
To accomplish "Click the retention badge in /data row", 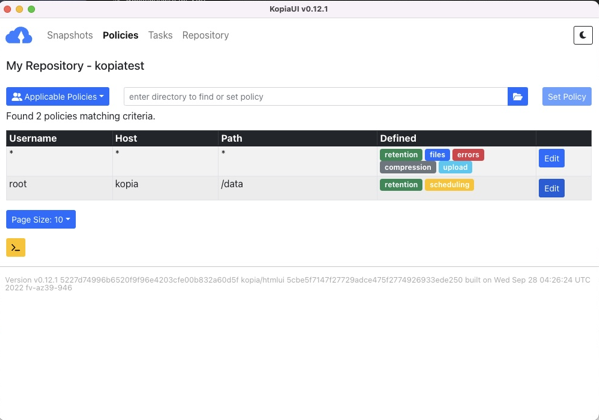I will pyautogui.click(x=401, y=185).
